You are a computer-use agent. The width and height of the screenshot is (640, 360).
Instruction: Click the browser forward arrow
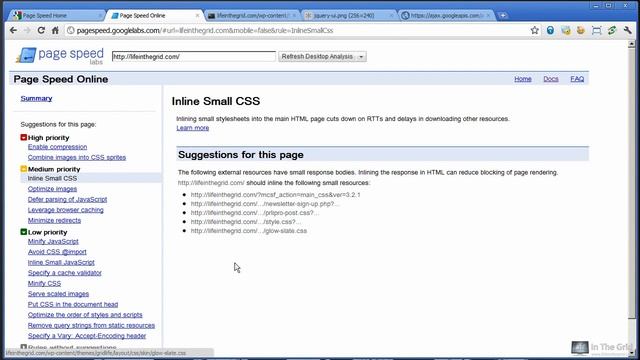(x=27, y=31)
